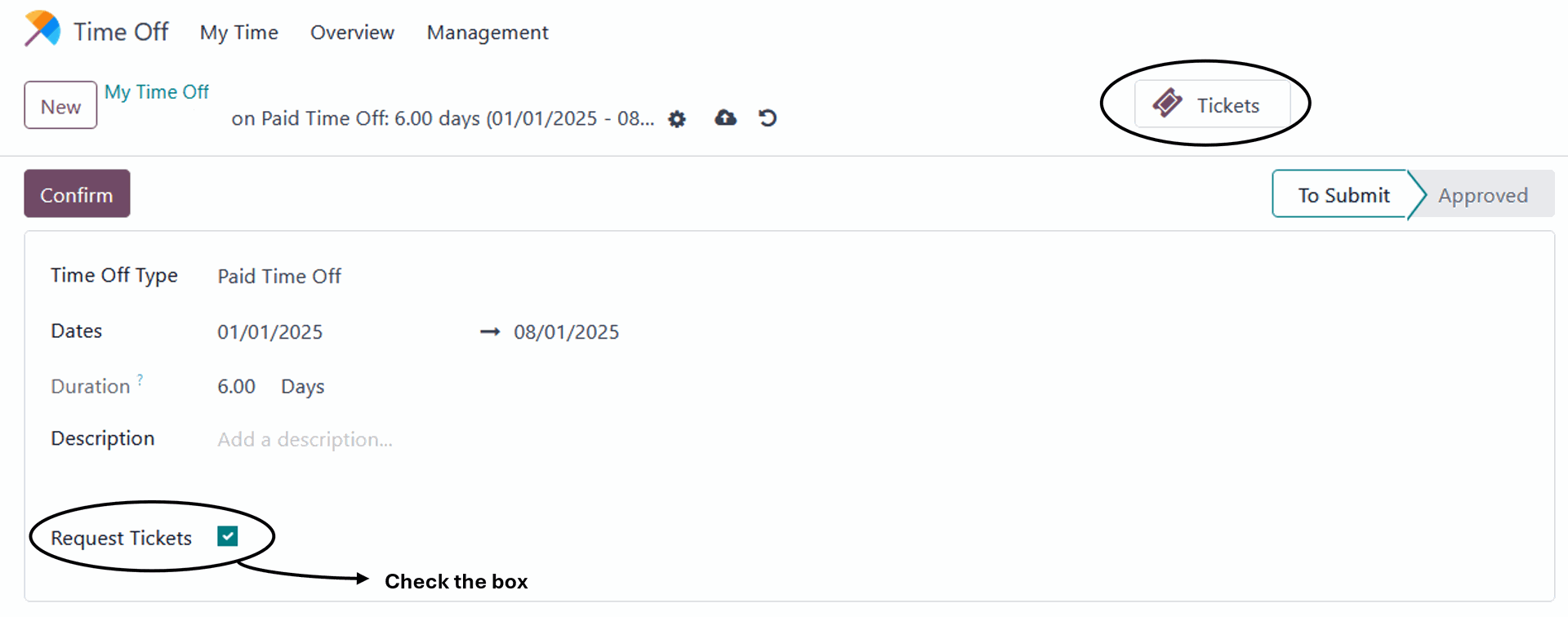Screen dimensions: 1568x617
Task: Click the Tickets icon in the smart button
Action: (x=1167, y=104)
